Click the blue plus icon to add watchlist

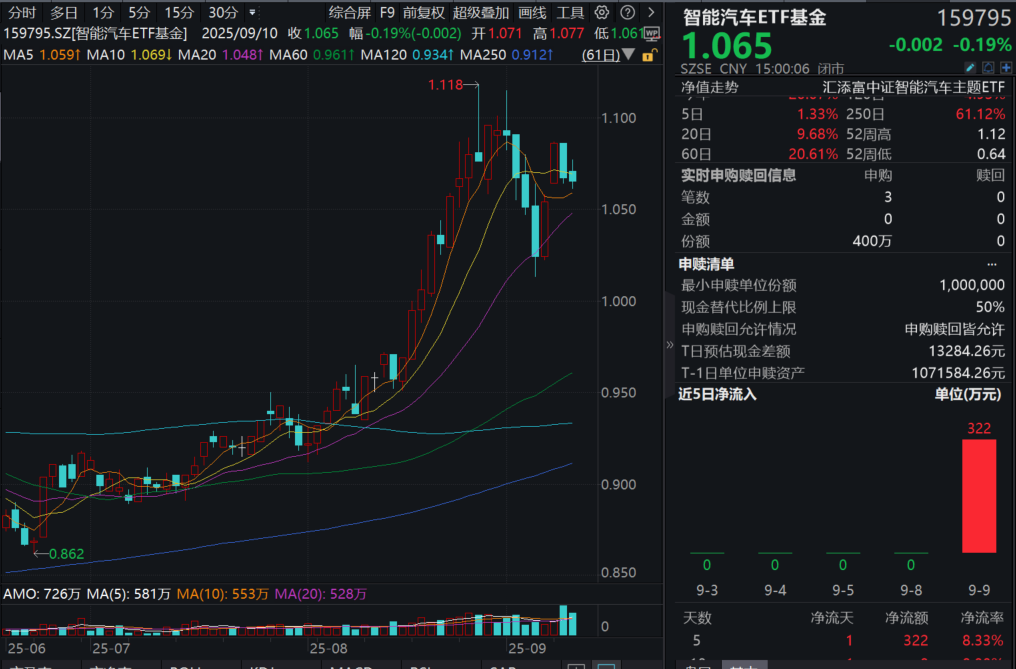1006,67
